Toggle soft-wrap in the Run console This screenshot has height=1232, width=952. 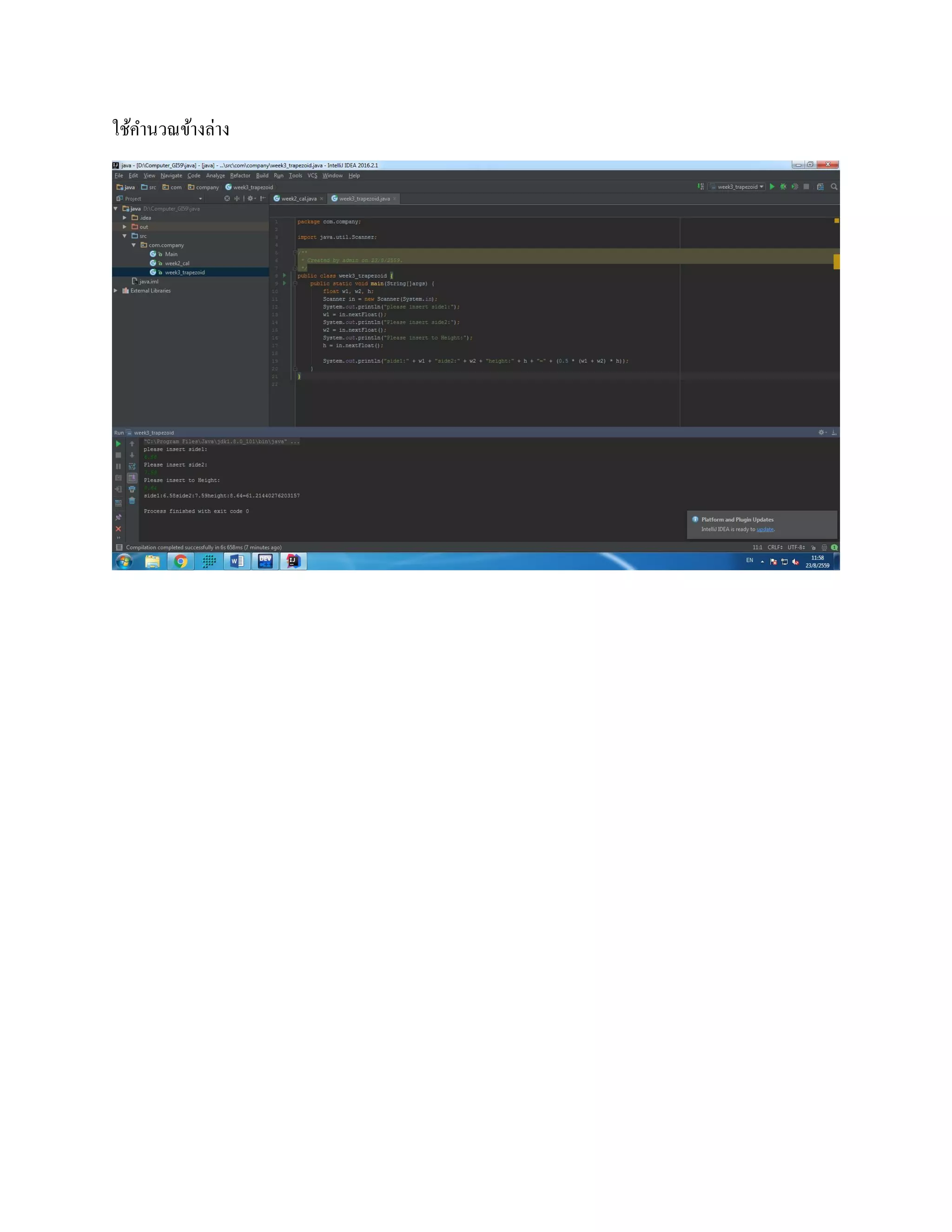tap(132, 466)
